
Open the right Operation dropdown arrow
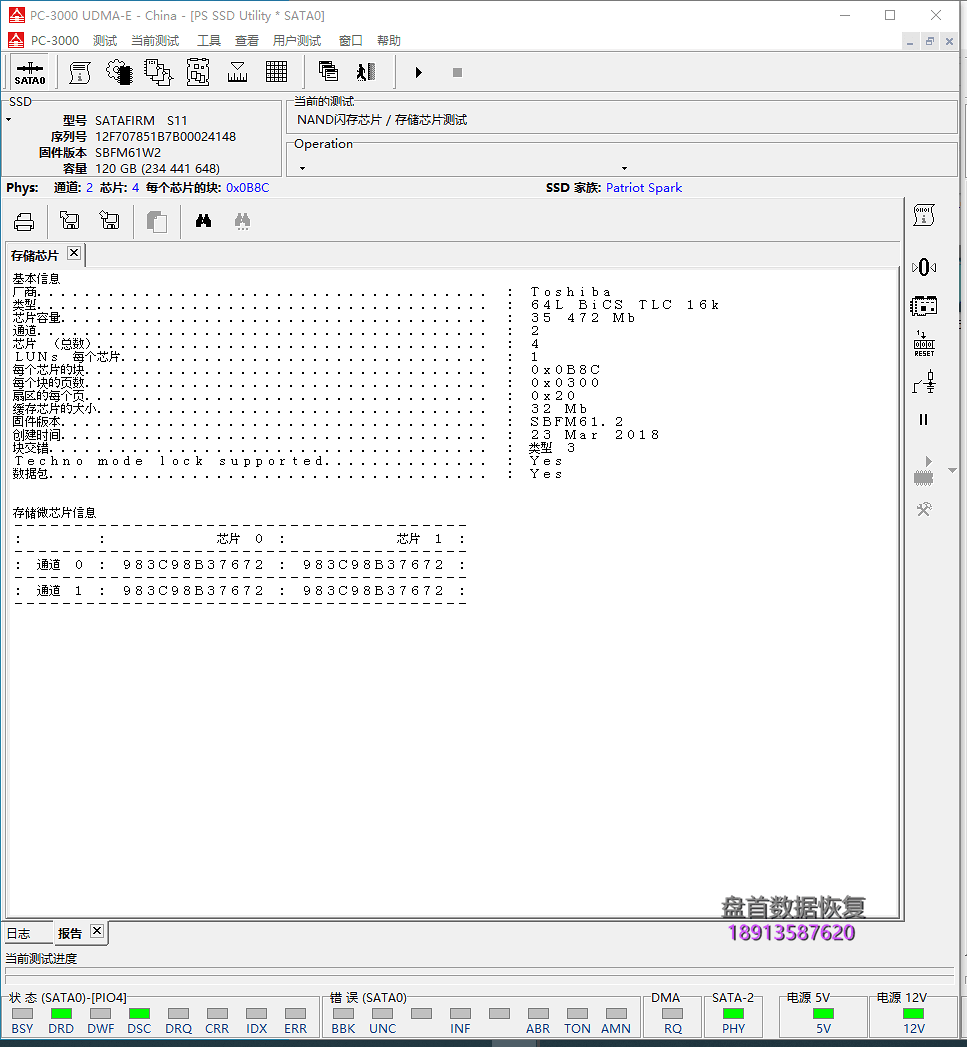pyautogui.click(x=624, y=168)
